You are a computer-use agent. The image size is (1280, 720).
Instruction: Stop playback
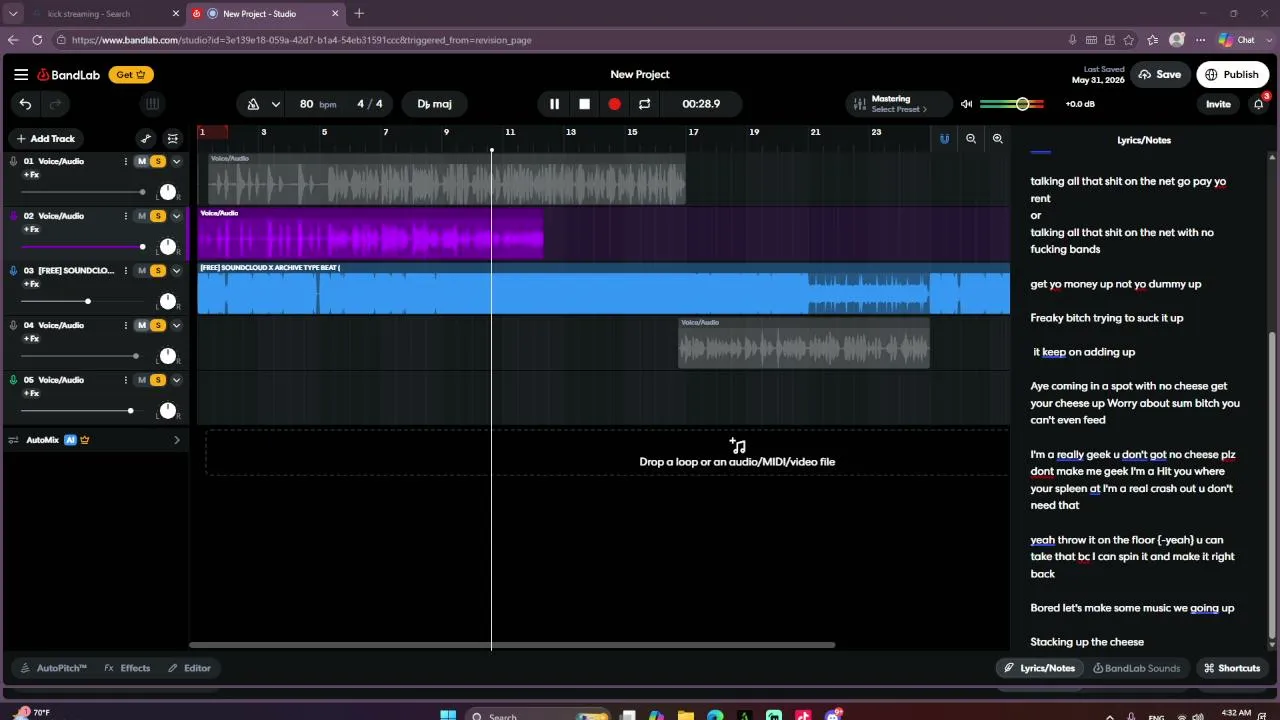point(585,104)
